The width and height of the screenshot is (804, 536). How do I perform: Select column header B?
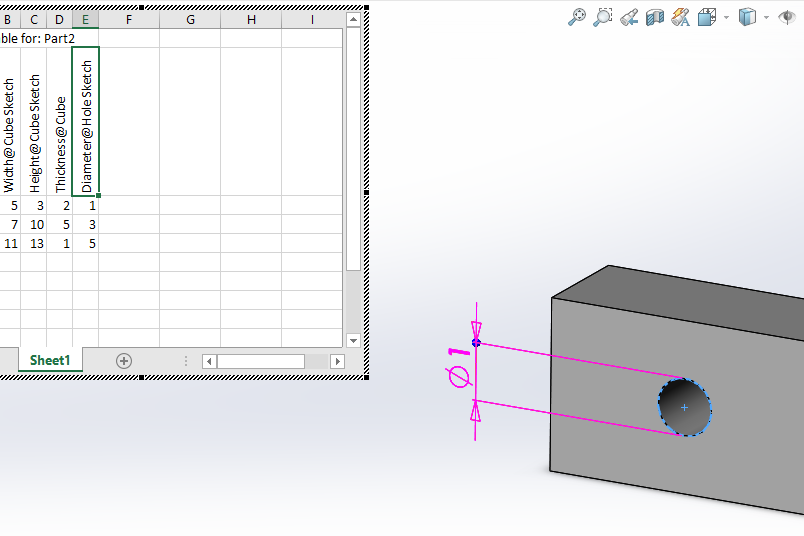[9, 20]
